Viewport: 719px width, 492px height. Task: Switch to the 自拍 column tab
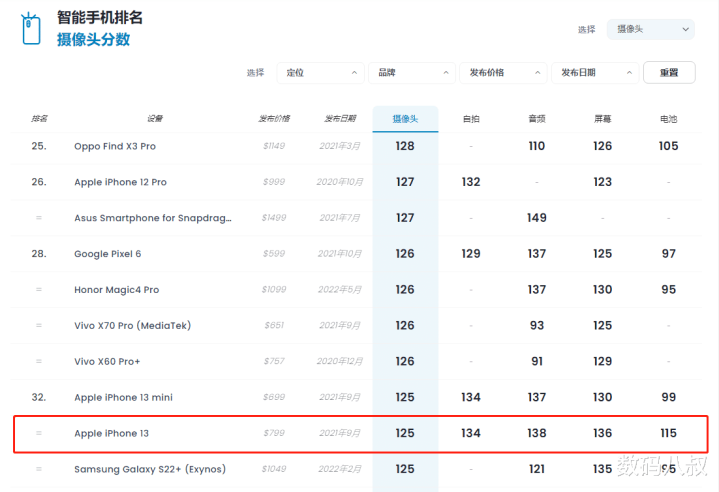(471, 119)
